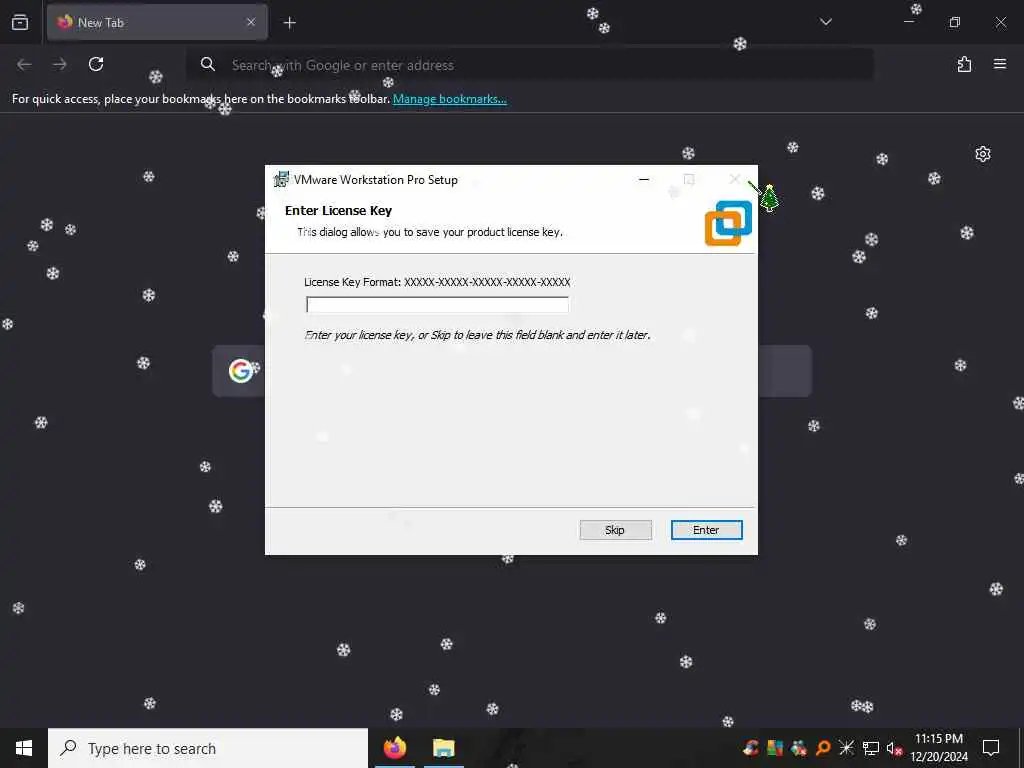Click the Enter button in VMware setup
1024x768 pixels.
[x=706, y=530]
